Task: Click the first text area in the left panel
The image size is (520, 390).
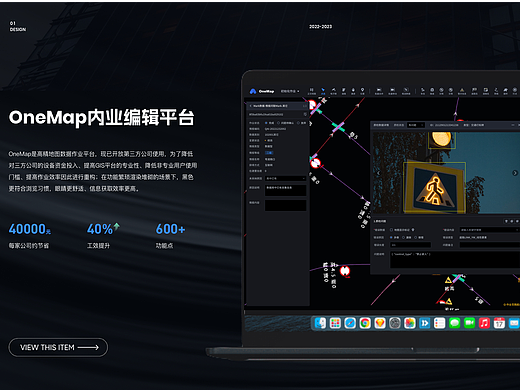Action: coord(285,190)
